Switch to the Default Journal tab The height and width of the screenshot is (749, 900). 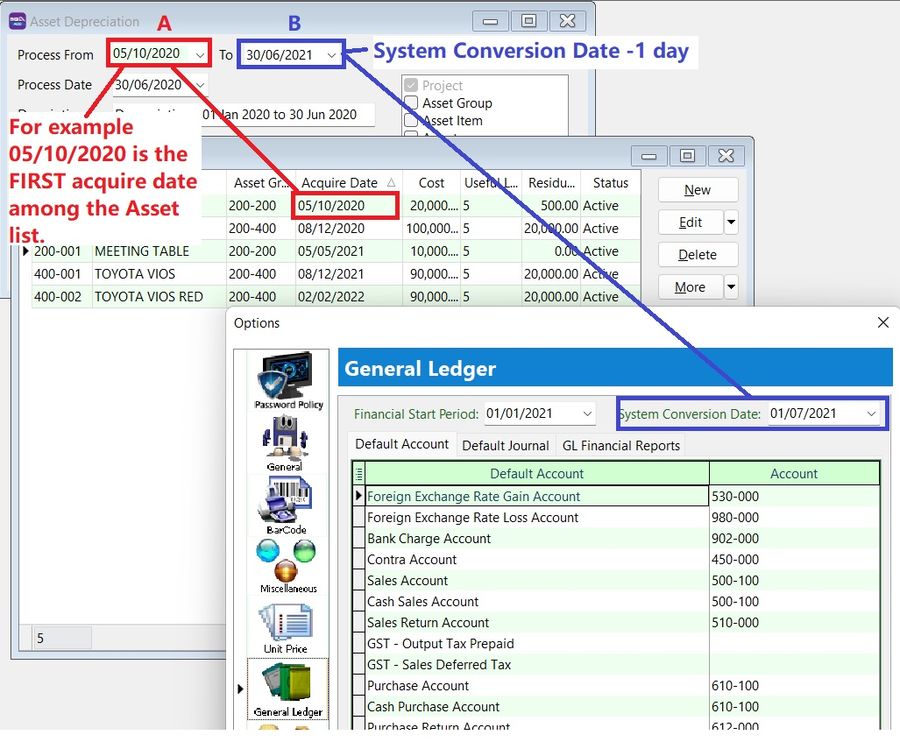(505, 446)
